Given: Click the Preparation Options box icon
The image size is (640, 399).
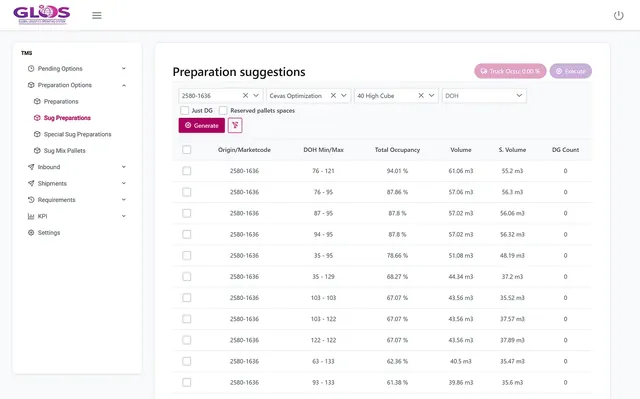Looking at the screenshot, I should click(31, 85).
